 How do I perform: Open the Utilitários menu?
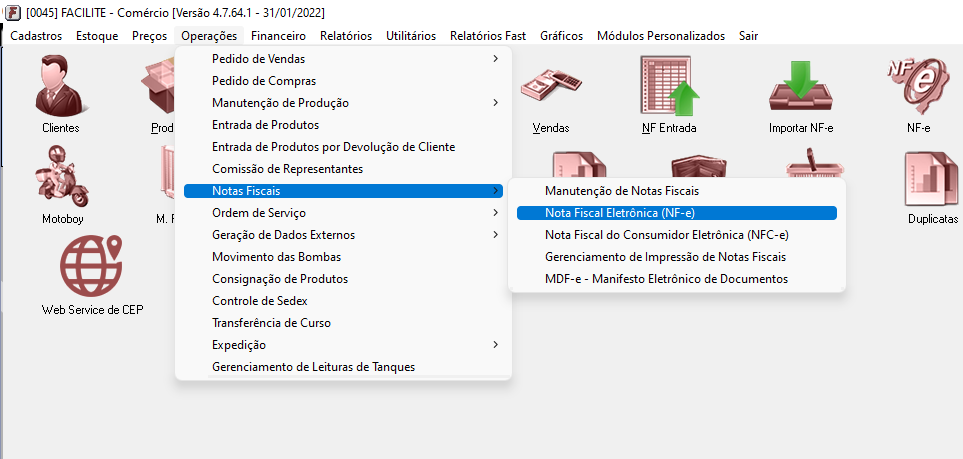click(x=411, y=36)
